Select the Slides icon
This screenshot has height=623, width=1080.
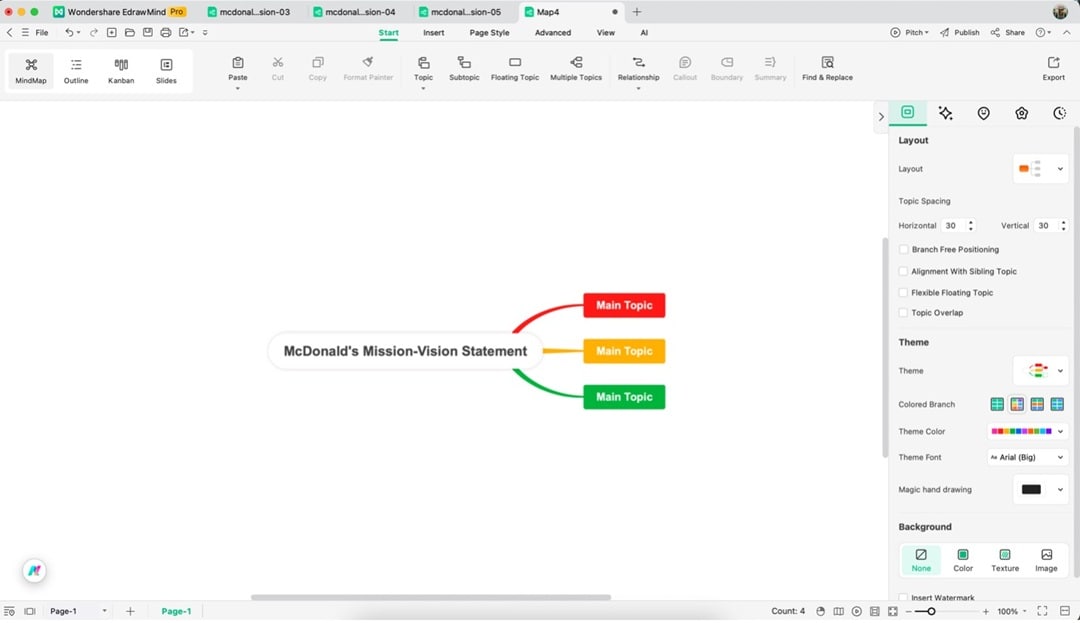point(166,69)
